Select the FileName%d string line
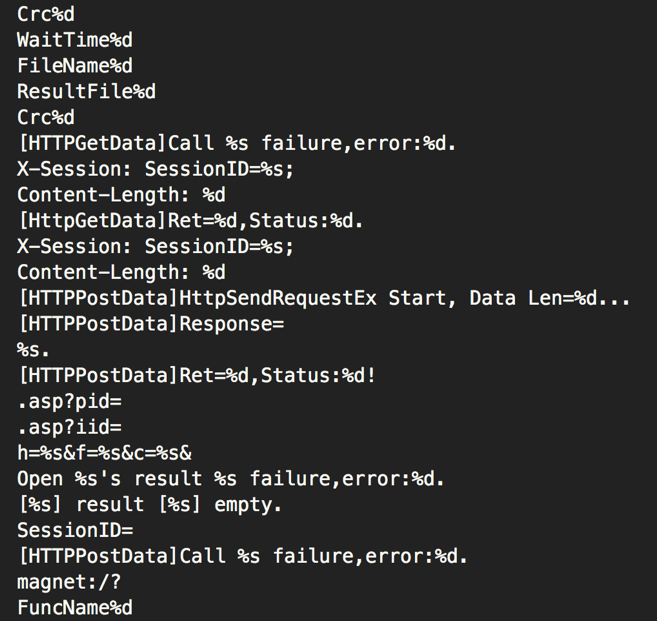 (x=75, y=66)
